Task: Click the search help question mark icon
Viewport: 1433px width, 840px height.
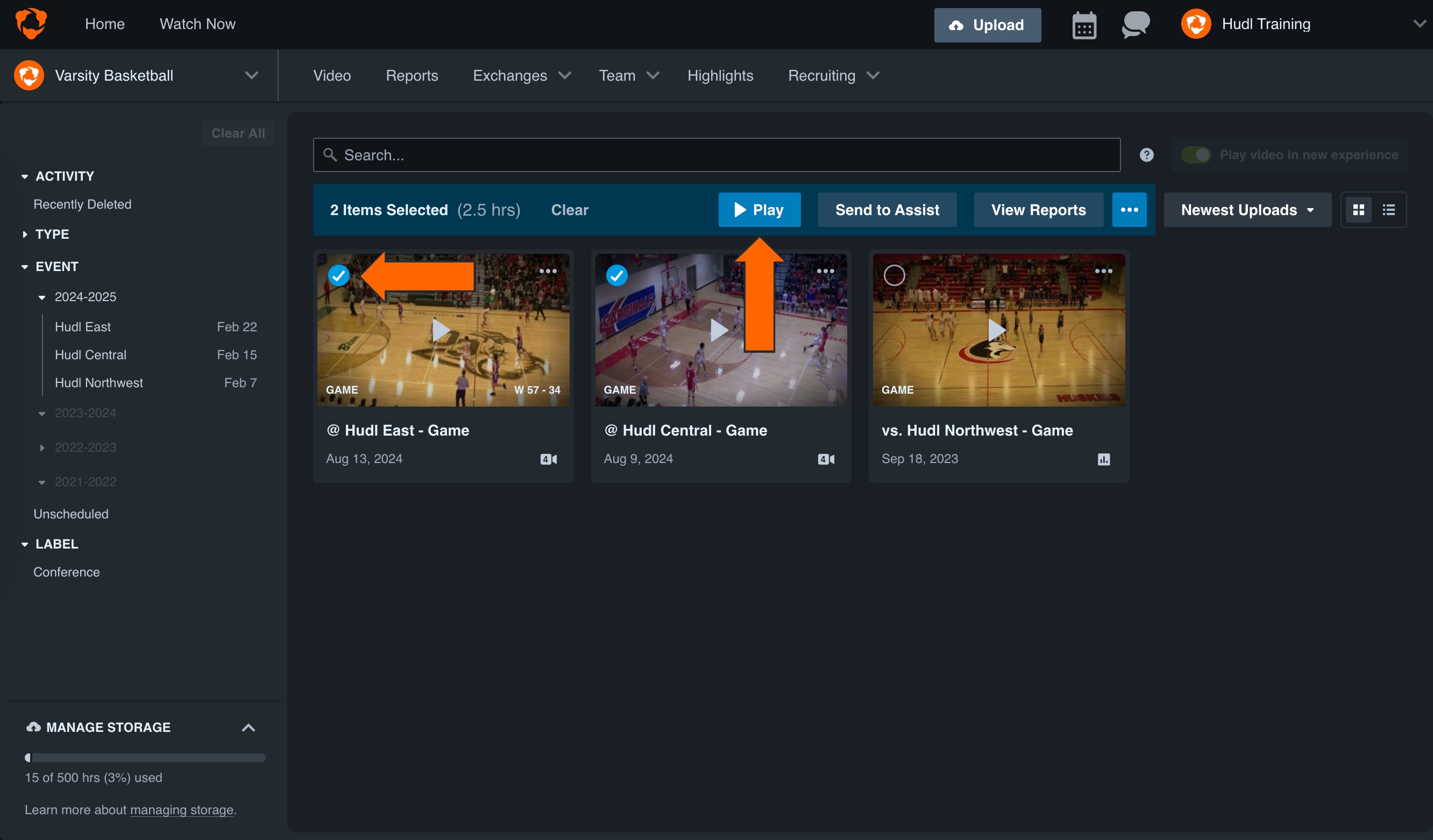Action: point(1146,154)
